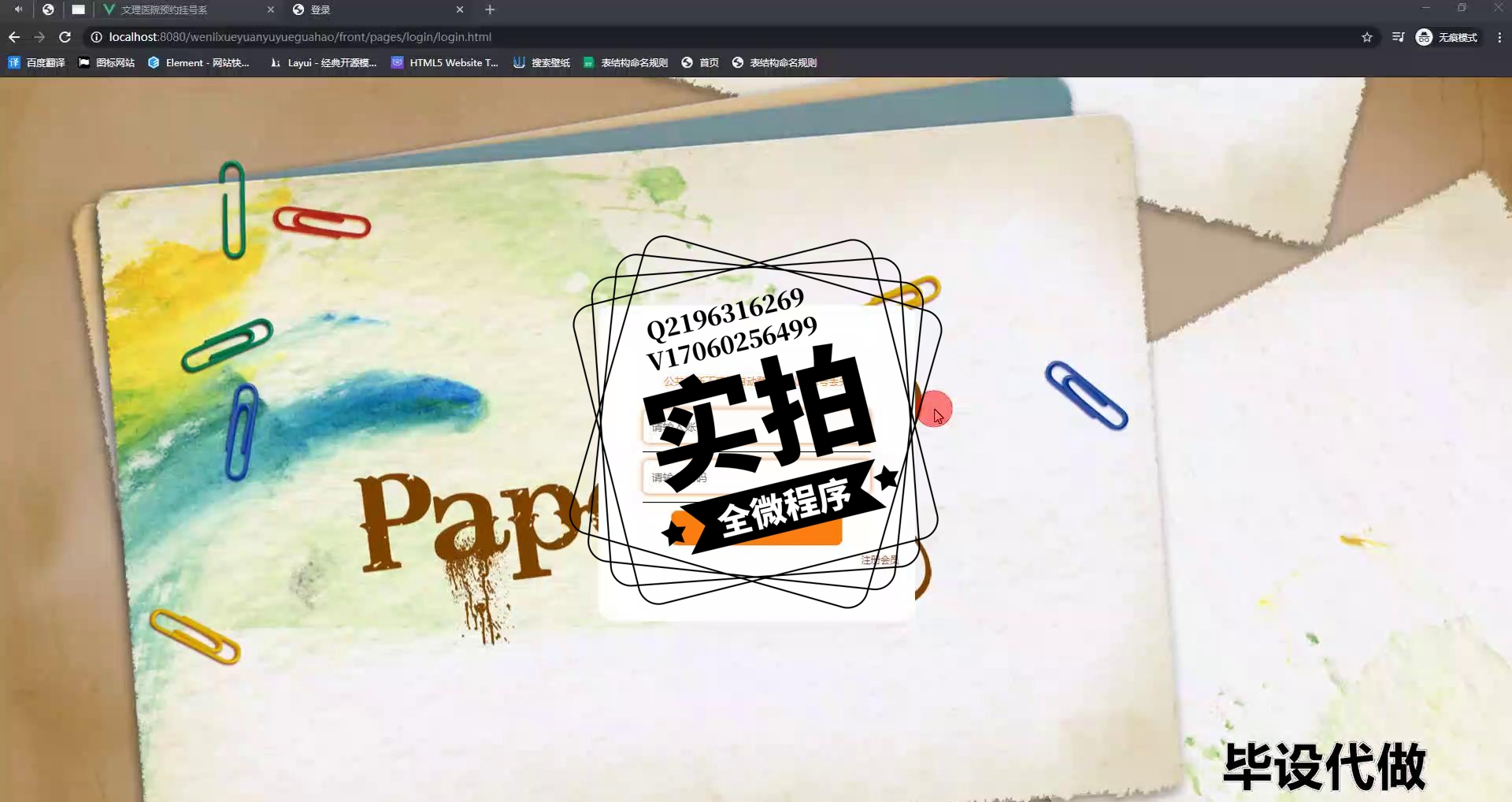Click the 无痕模式 incognito indicator
The image size is (1512, 802).
pos(1447,37)
